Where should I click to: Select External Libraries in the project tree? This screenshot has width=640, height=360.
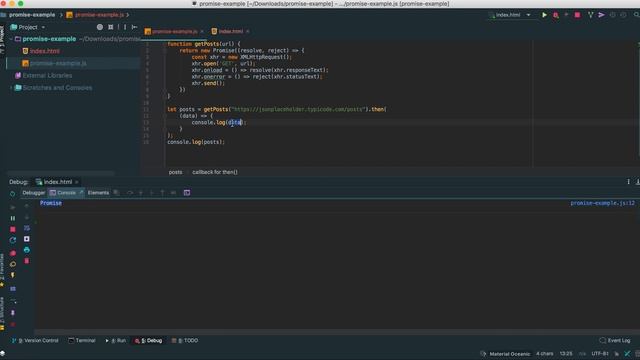(47, 76)
